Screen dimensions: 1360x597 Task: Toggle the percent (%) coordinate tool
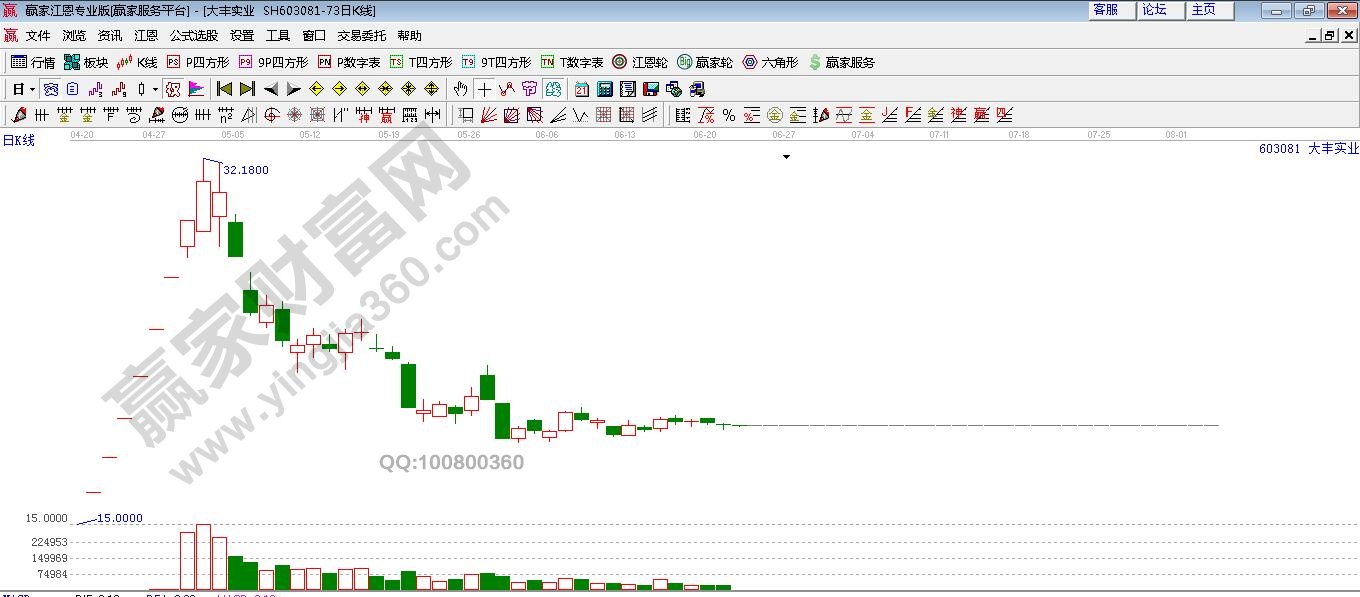(729, 115)
